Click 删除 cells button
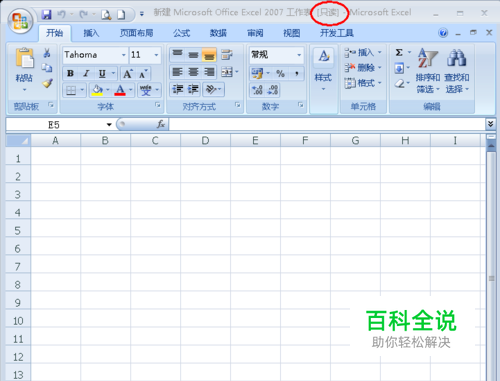Viewport: 500px width, 381px height. (x=363, y=68)
